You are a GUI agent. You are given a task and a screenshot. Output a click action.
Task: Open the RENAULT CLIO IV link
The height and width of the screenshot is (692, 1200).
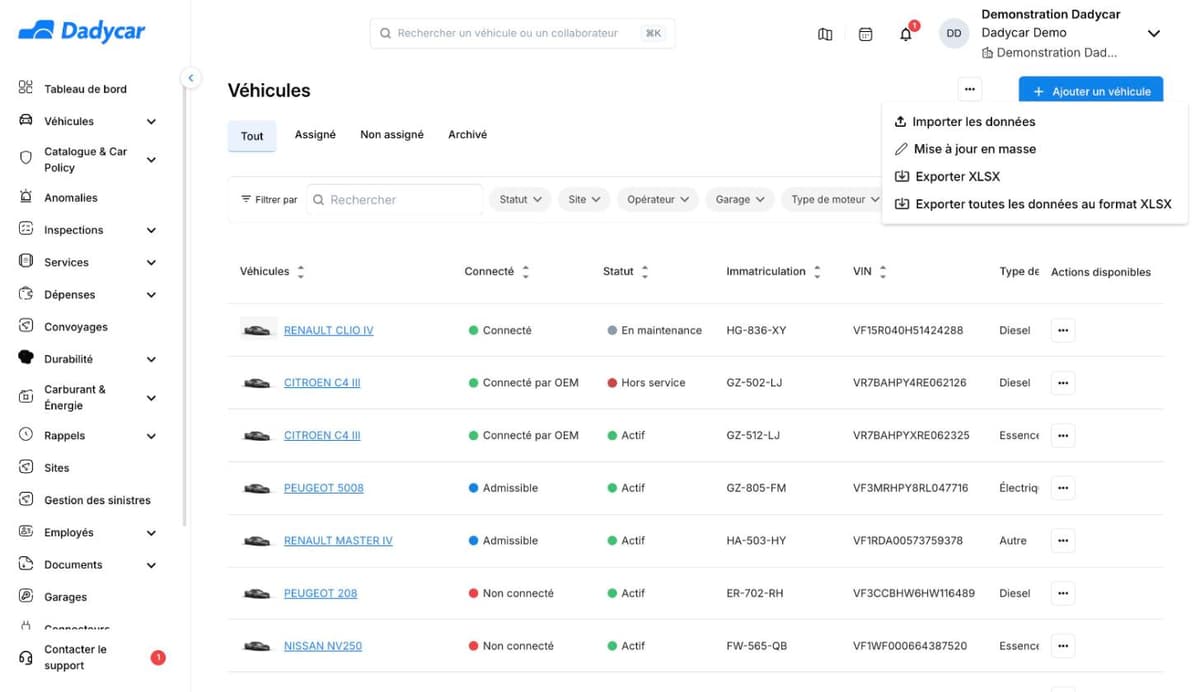[328, 330]
